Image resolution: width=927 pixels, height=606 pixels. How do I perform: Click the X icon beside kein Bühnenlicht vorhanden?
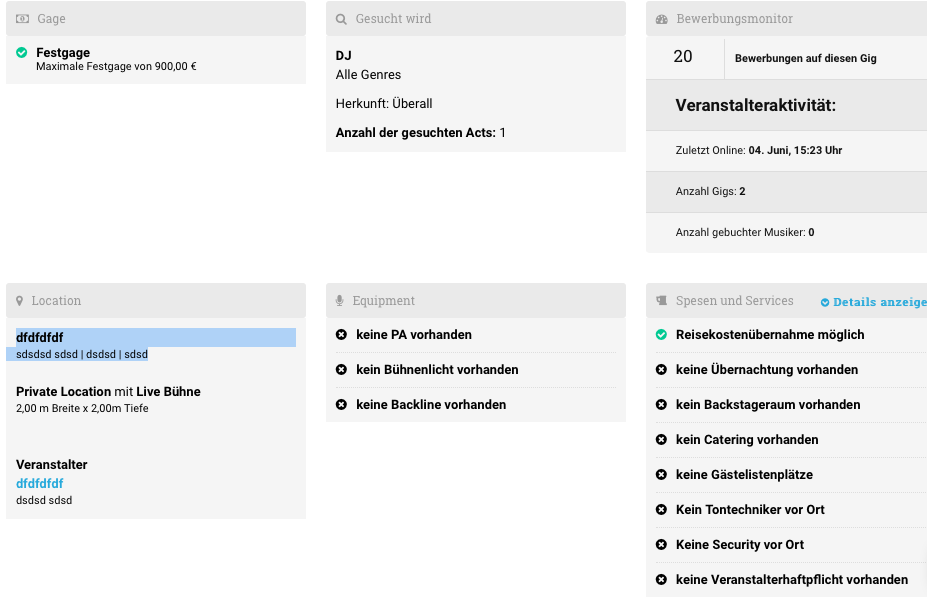(x=341, y=370)
